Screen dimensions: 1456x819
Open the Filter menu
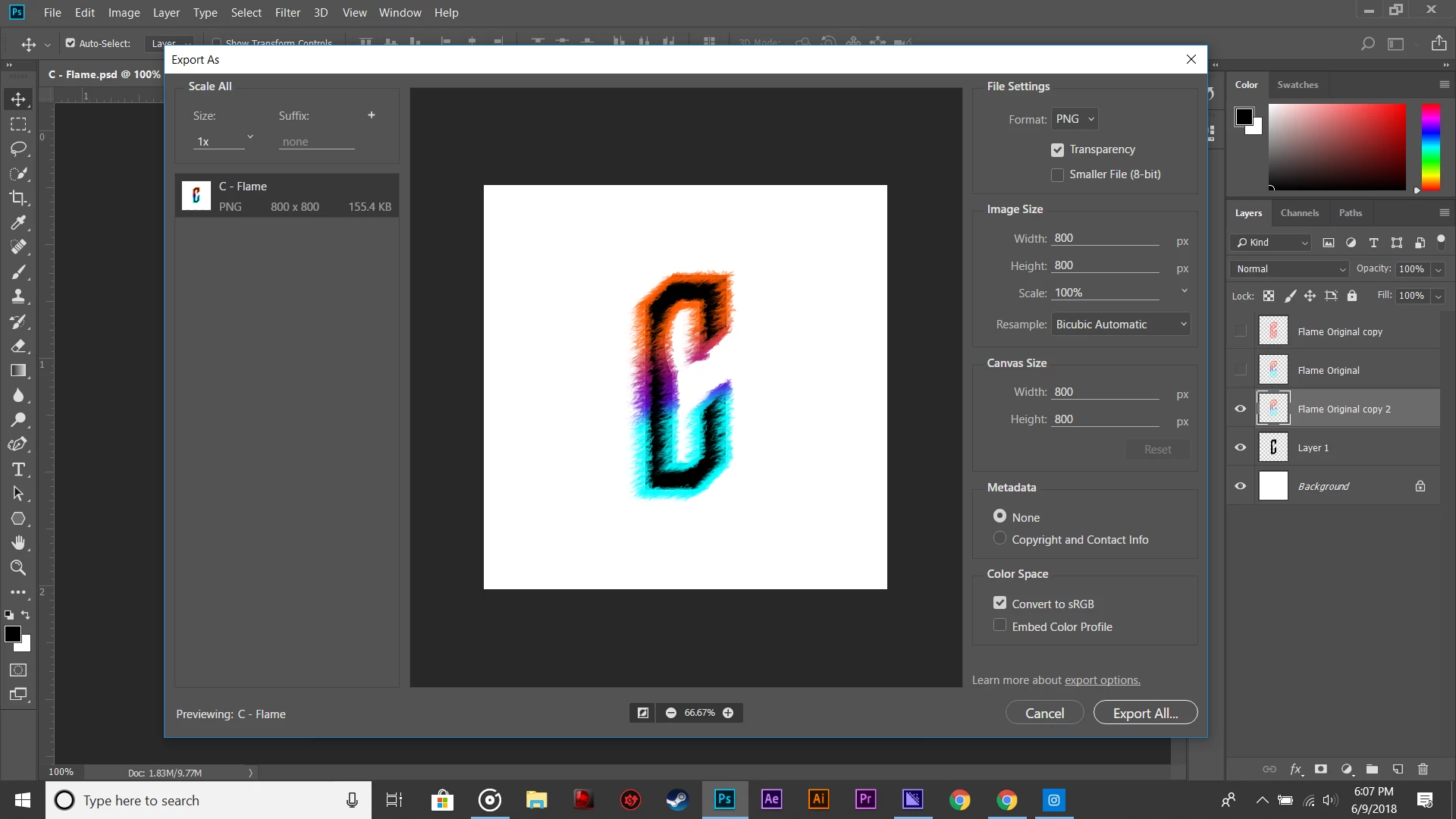(287, 13)
